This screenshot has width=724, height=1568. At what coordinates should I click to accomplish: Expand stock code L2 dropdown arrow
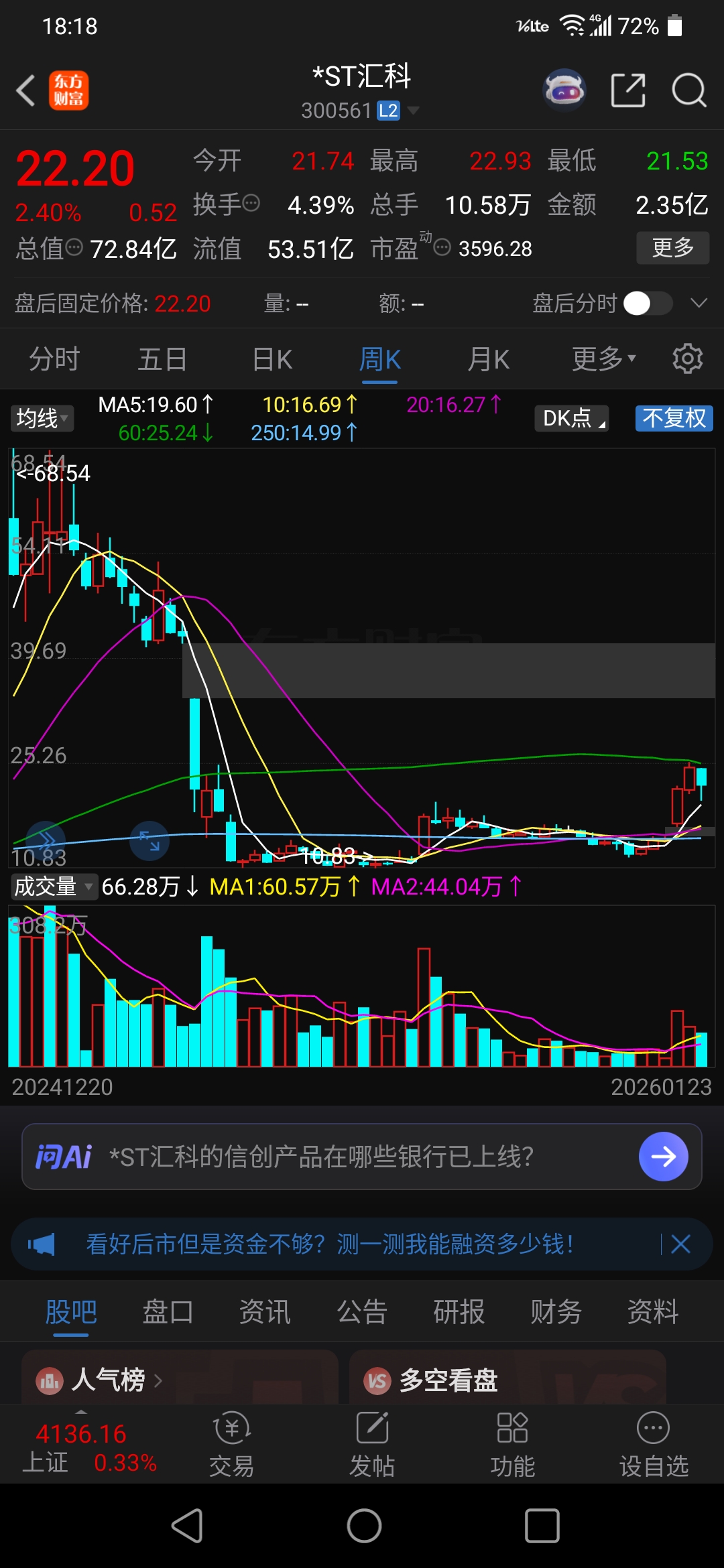click(x=413, y=110)
